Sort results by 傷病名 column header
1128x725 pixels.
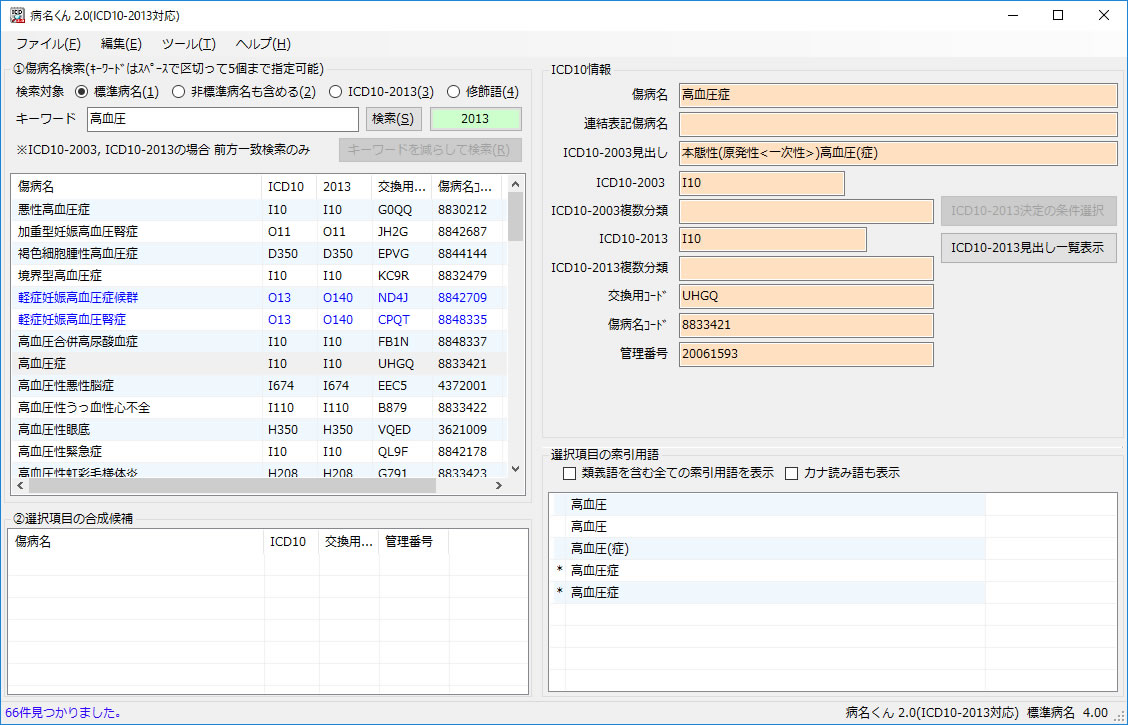(137, 187)
